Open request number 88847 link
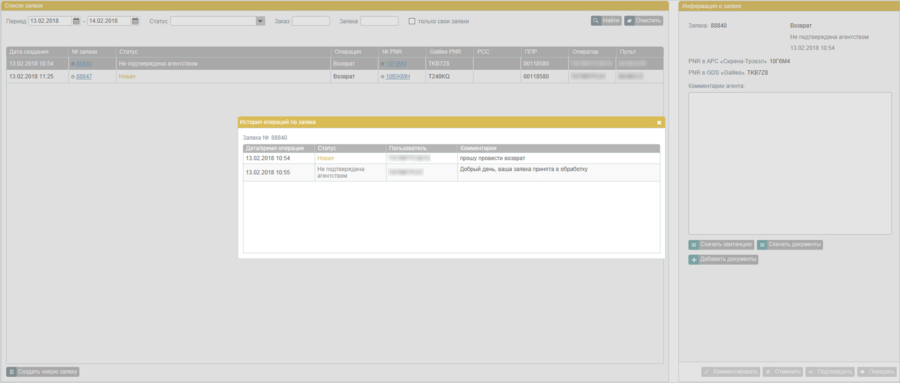Viewport: 900px width, 383px height. tap(84, 76)
